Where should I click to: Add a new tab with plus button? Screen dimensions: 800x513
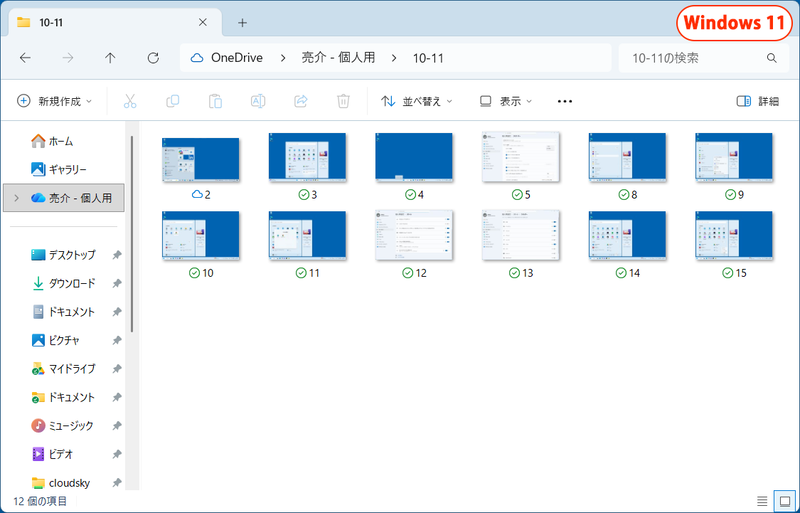pos(242,22)
